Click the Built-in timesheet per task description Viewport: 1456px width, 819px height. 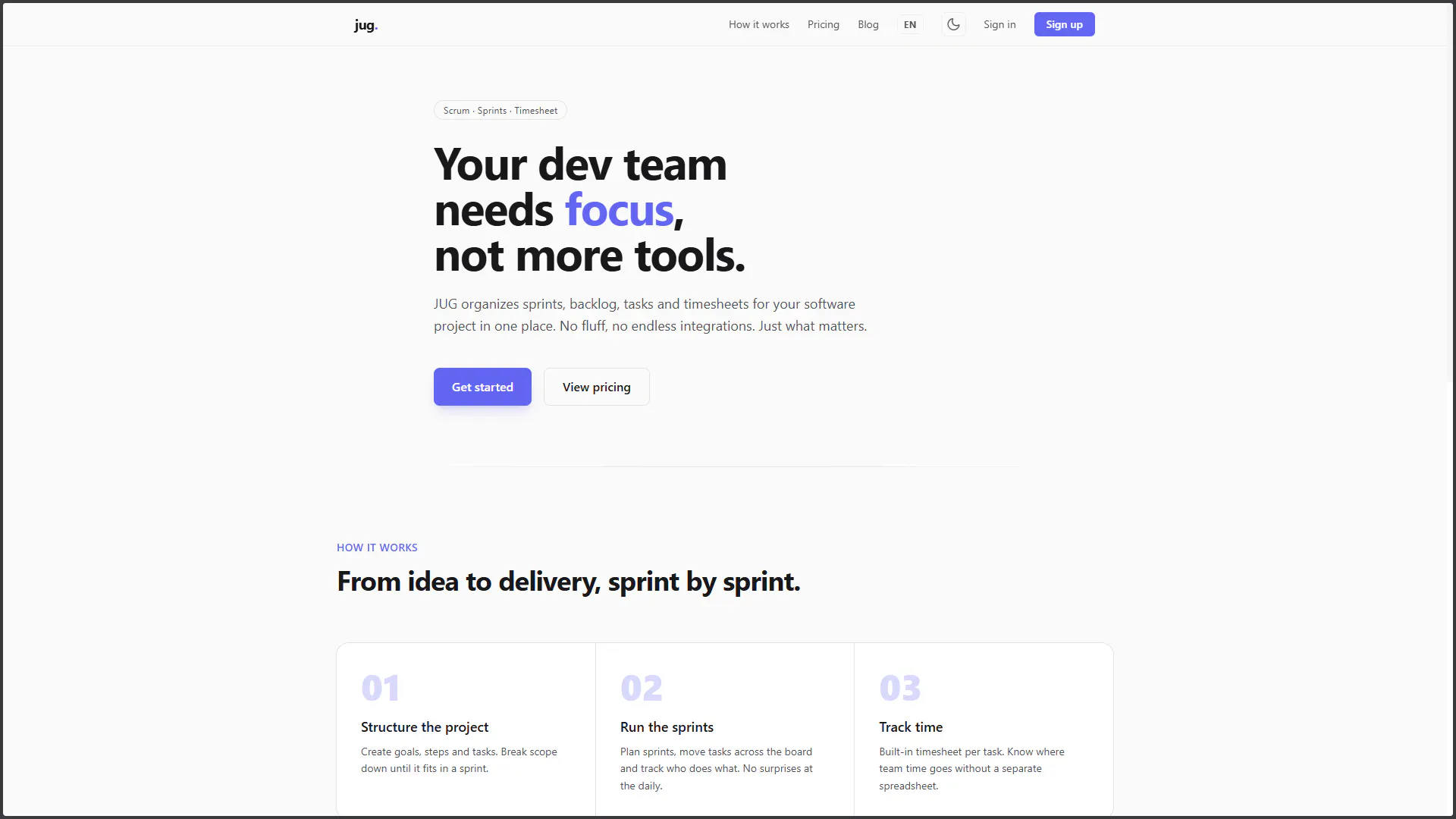tap(971, 768)
